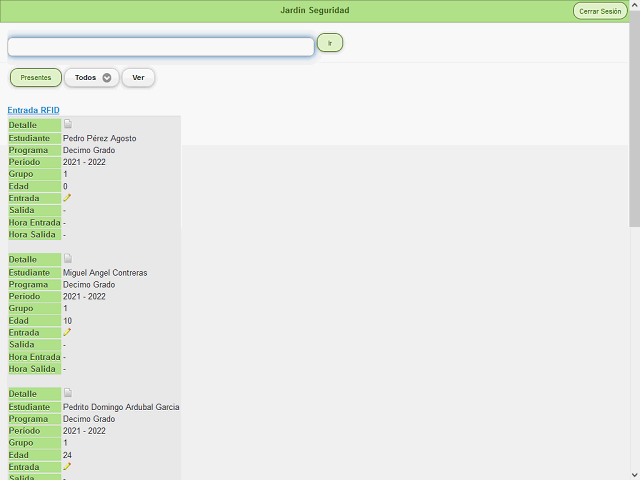640x480 pixels.
Task: Click pencil entry icon for Miguel Angel Contreras
Action: (x=67, y=332)
